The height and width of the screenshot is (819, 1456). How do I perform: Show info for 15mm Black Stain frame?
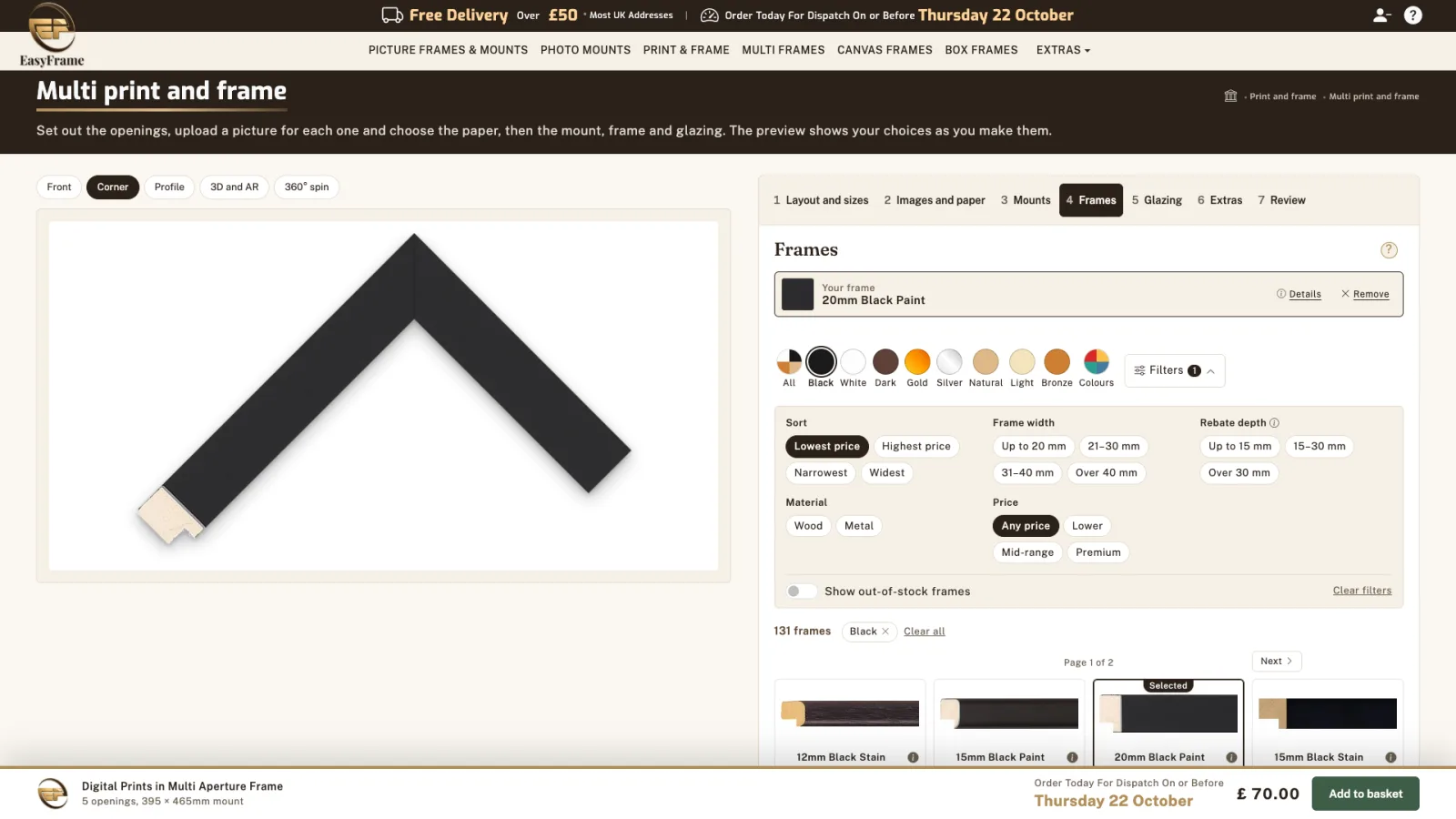point(1390,757)
